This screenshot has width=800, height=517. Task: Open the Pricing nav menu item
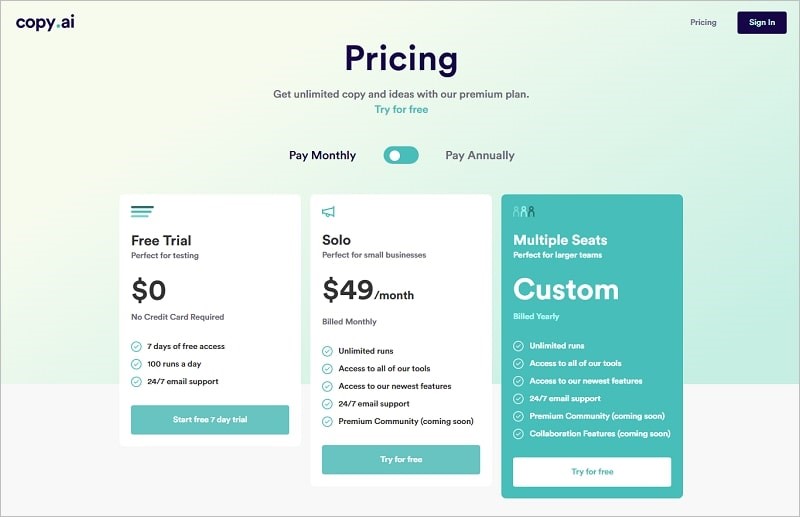click(x=703, y=22)
